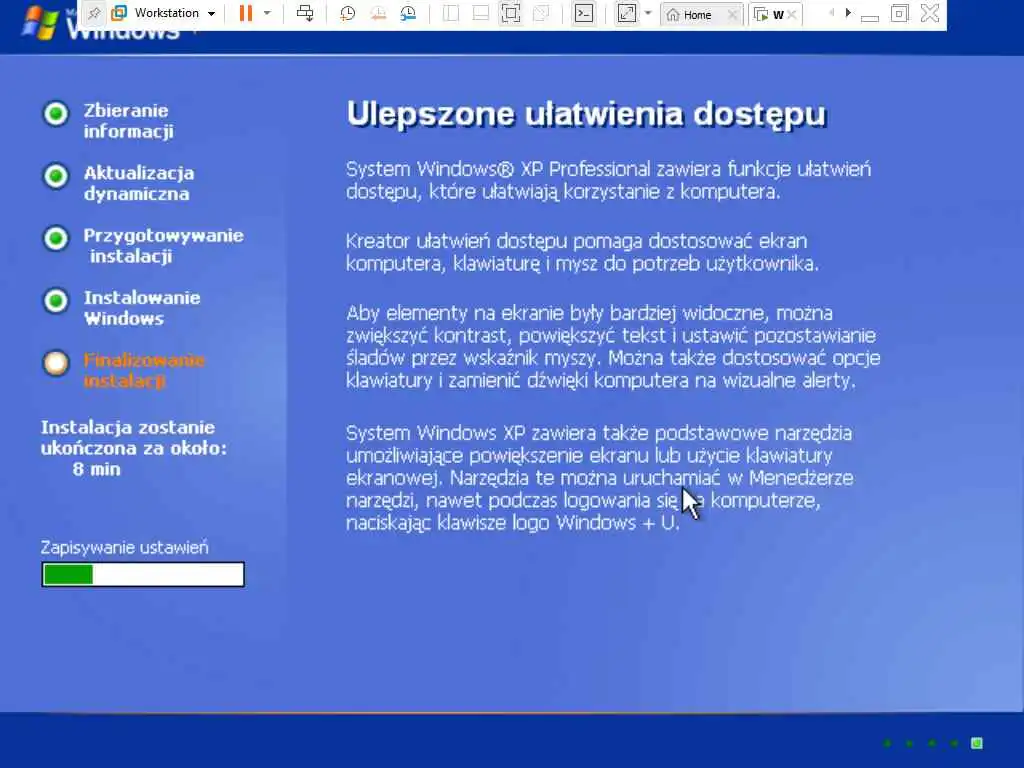This screenshot has height=768, width=1024.
Task: Restore VMware from full screen
Action: pos(899,13)
